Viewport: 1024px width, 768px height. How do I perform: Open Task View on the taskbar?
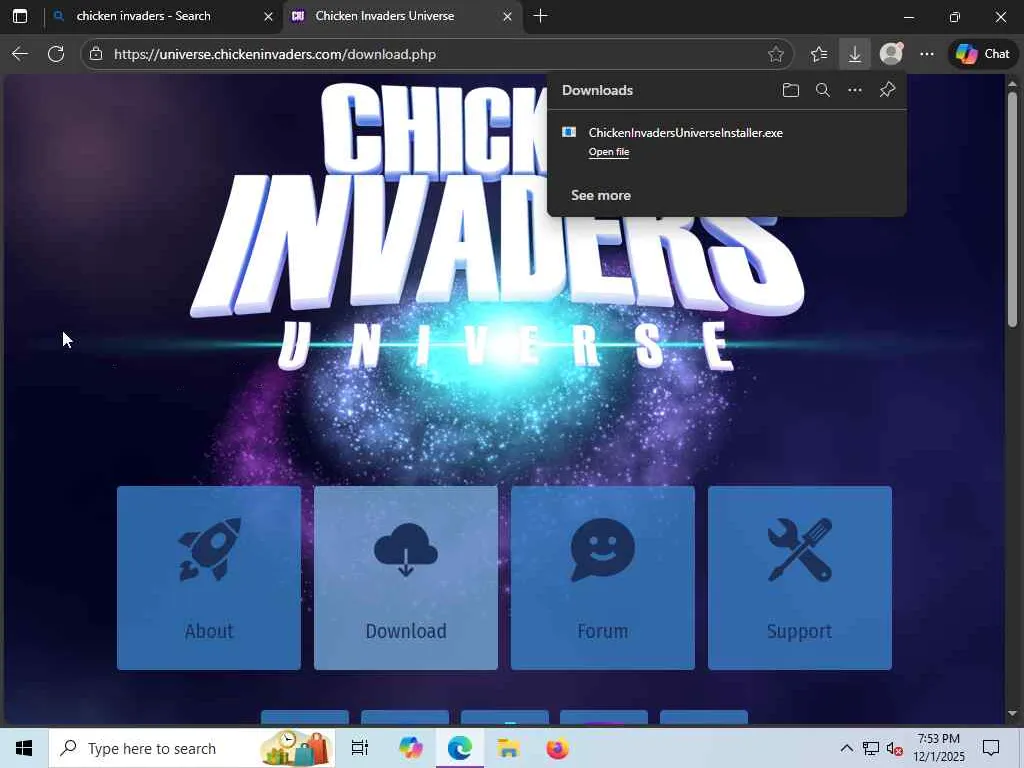click(x=360, y=748)
